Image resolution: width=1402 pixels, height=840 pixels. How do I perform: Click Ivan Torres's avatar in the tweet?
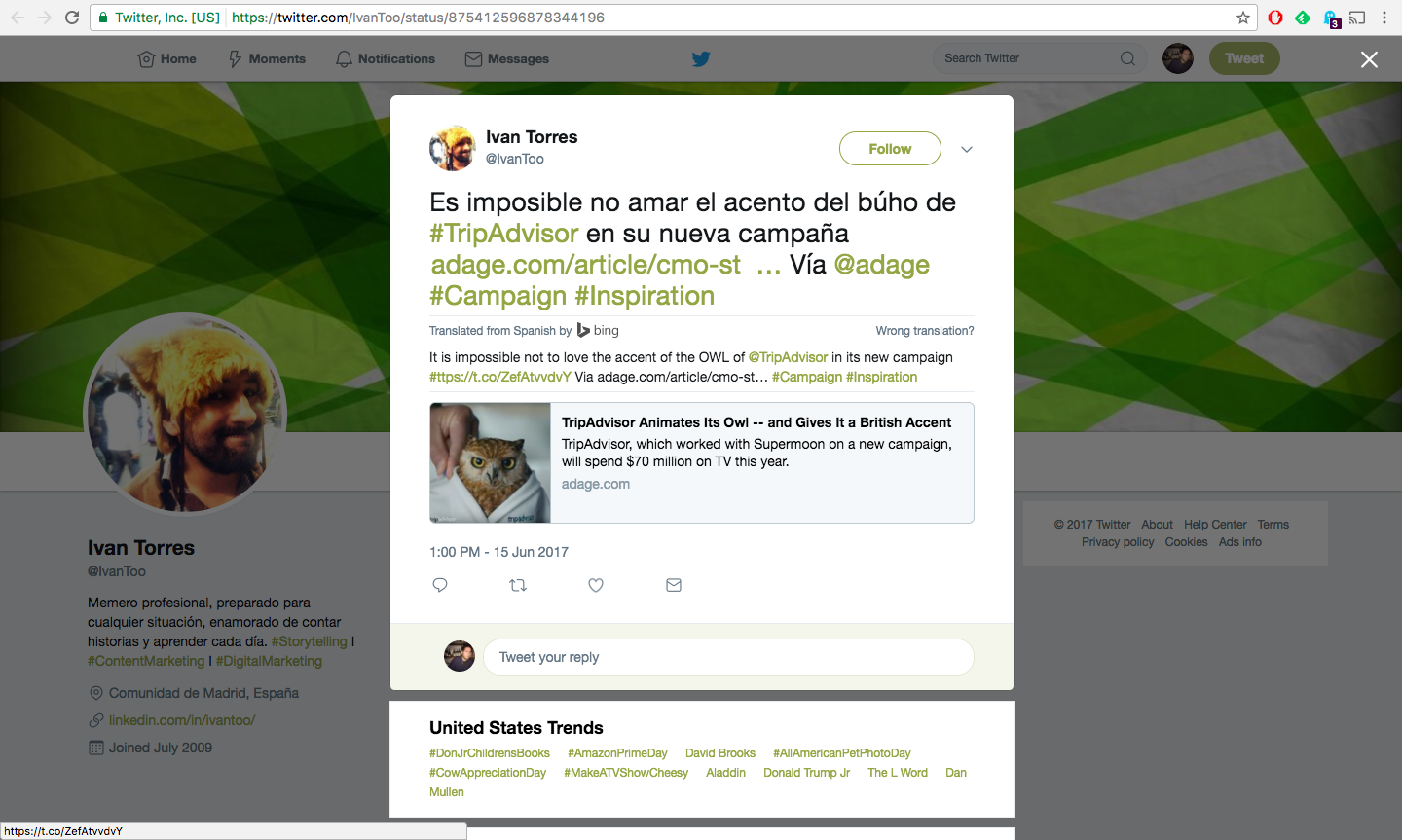coord(453,148)
